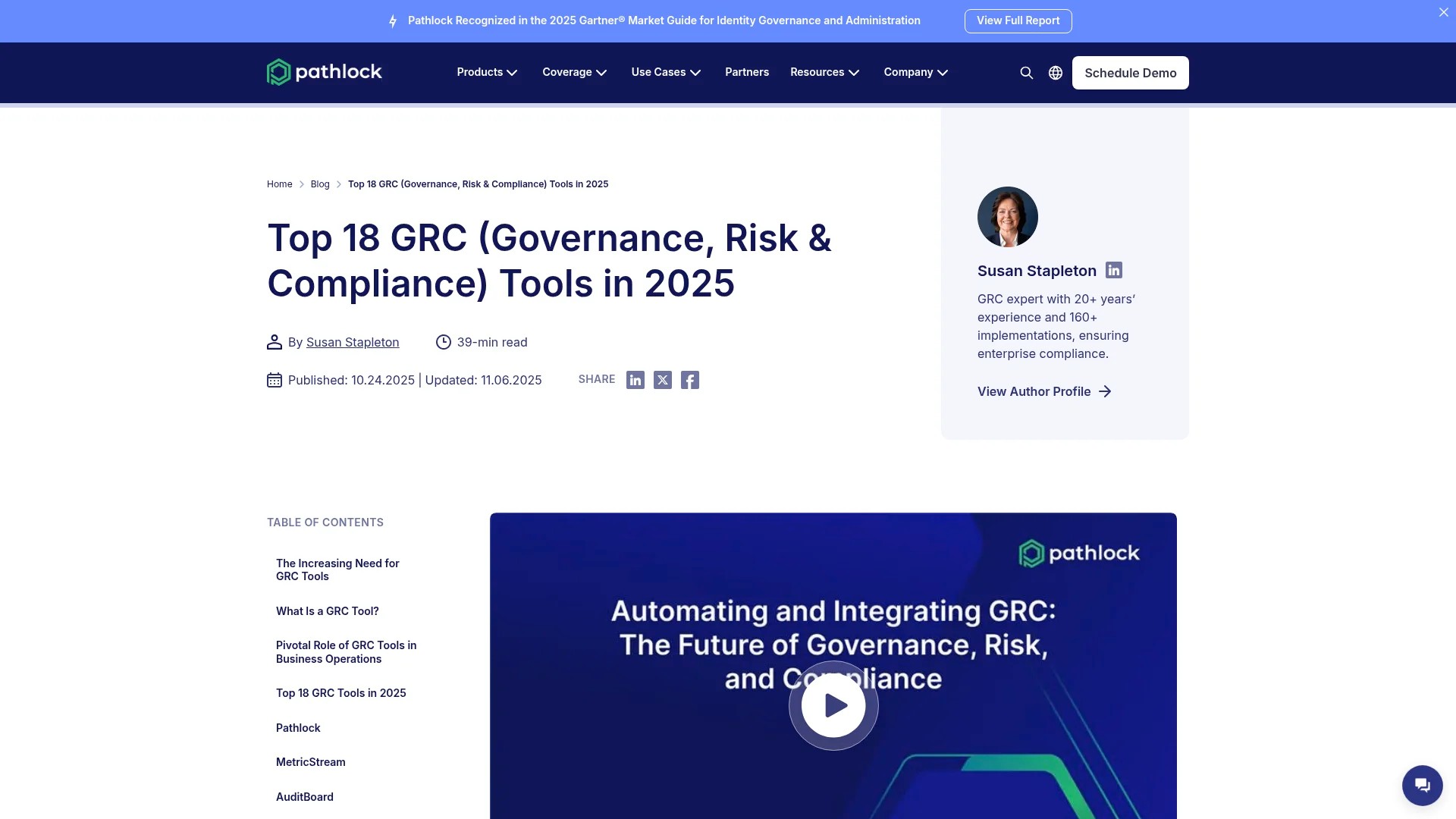Click the Pathlock logo
1456x819 pixels.
tap(324, 72)
